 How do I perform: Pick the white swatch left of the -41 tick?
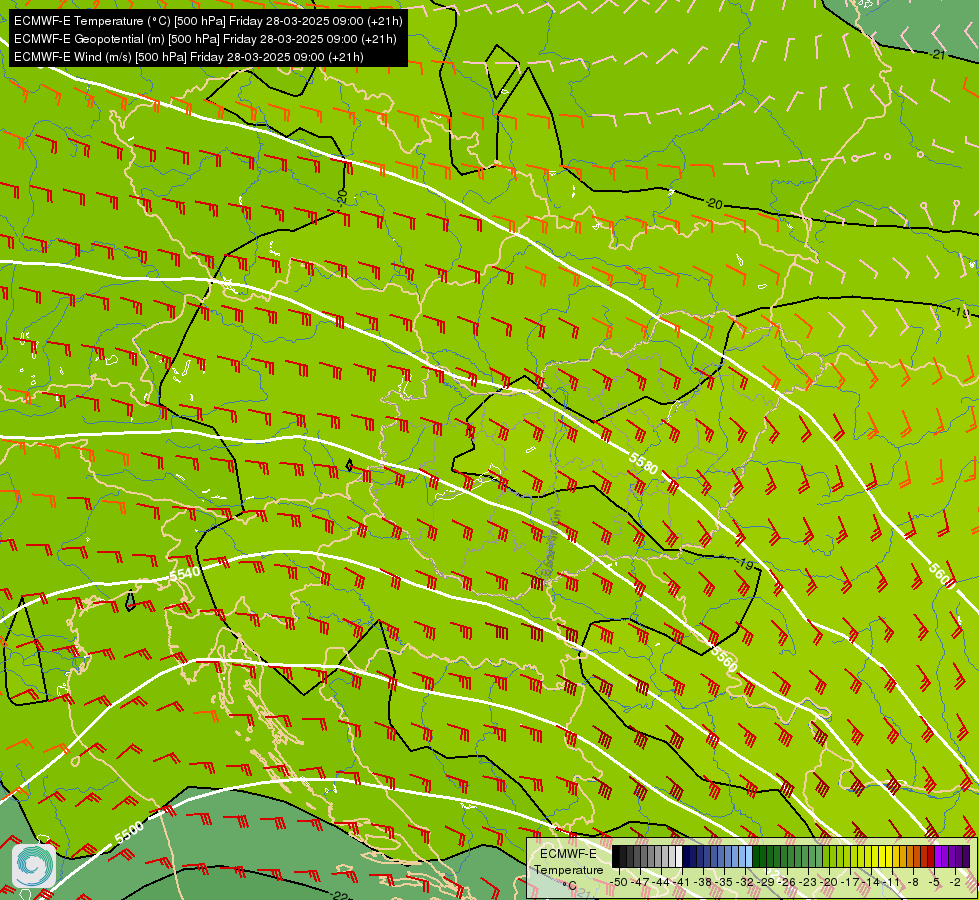pos(679,856)
